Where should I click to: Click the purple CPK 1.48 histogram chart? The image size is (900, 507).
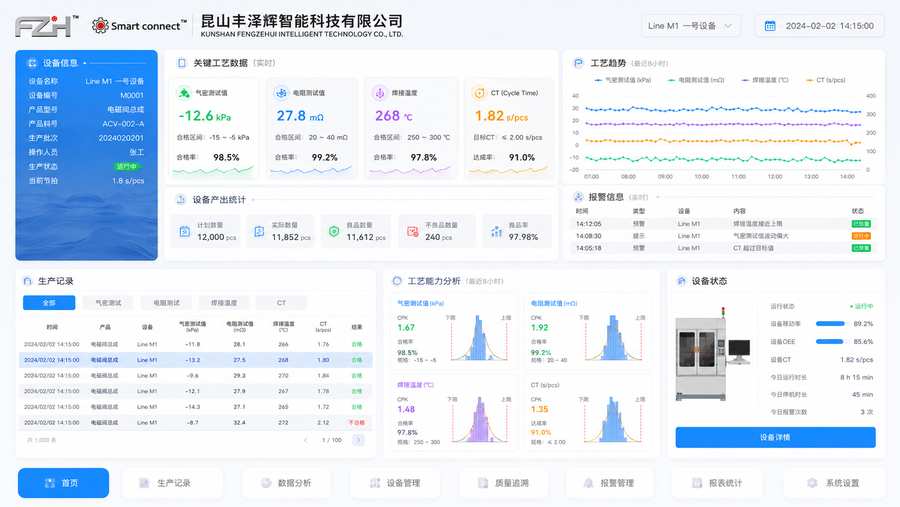click(480, 419)
